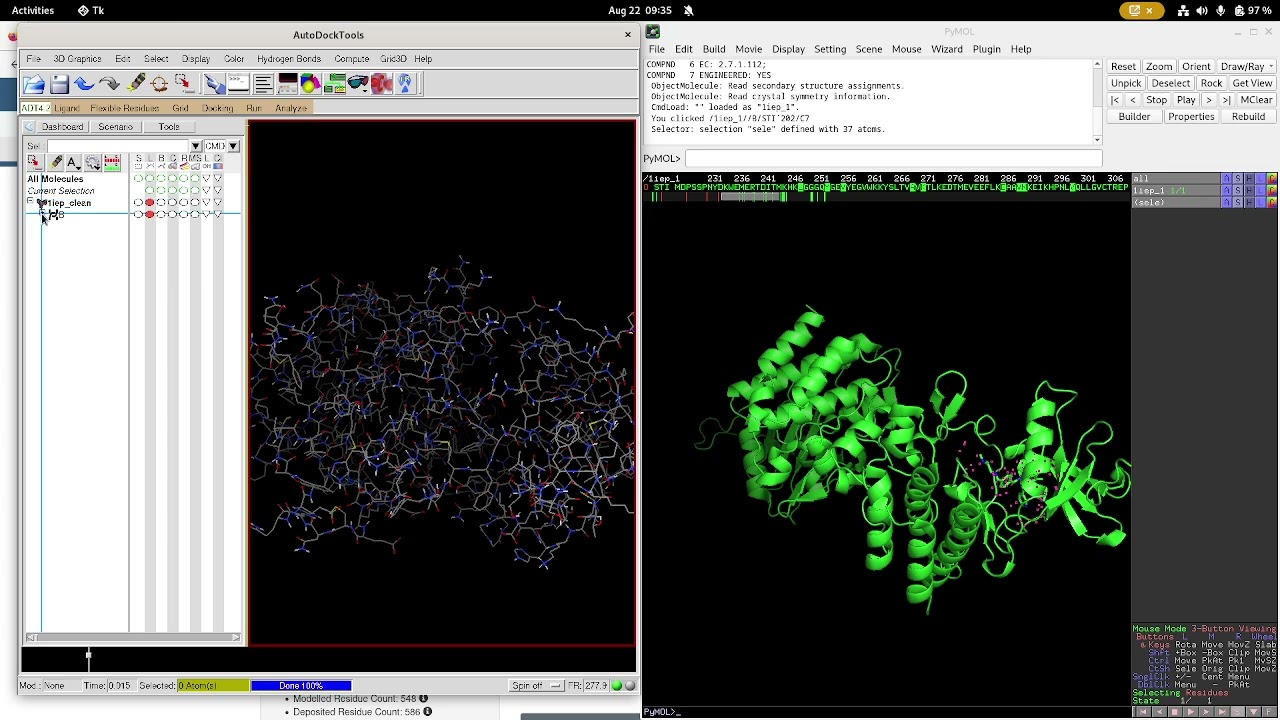Viewport: 1280px width, 720px height.
Task: Click the PyMOL window icon in the title bar
Action: (x=652, y=31)
